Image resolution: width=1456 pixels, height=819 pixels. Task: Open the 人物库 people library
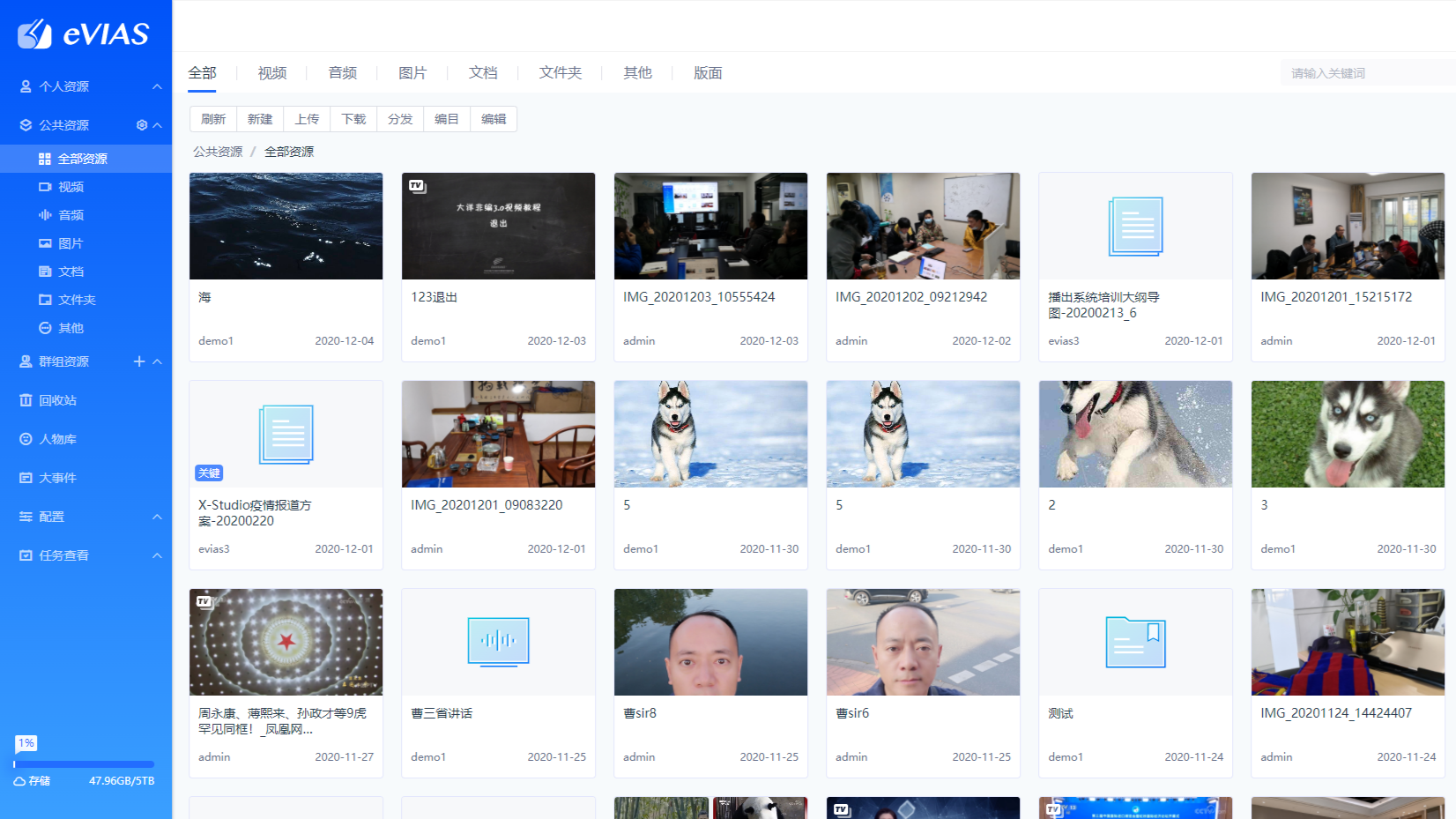(x=57, y=439)
